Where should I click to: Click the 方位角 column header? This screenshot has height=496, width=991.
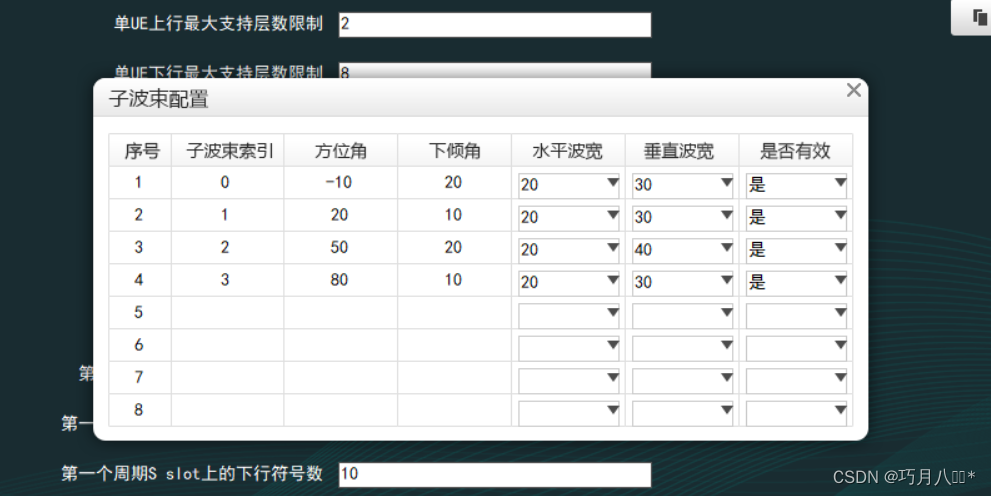pyautogui.click(x=341, y=150)
